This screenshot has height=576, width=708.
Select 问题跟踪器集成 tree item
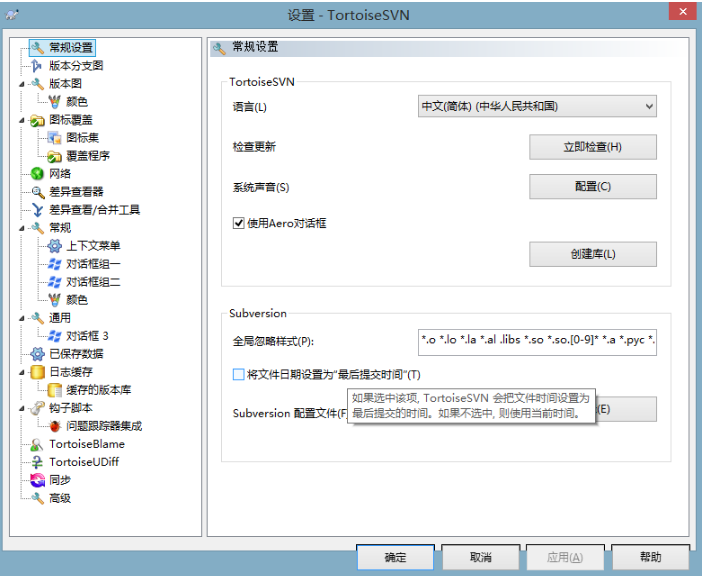pyautogui.click(x=104, y=426)
